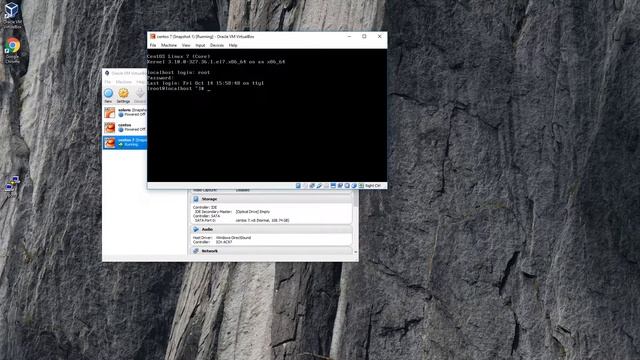
Task: Click the mouse integration status icon
Action: point(354,186)
